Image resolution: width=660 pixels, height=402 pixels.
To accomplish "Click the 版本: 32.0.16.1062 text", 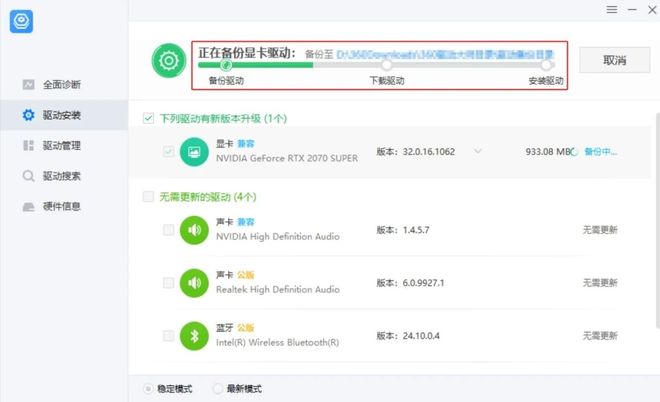I will click(x=415, y=152).
